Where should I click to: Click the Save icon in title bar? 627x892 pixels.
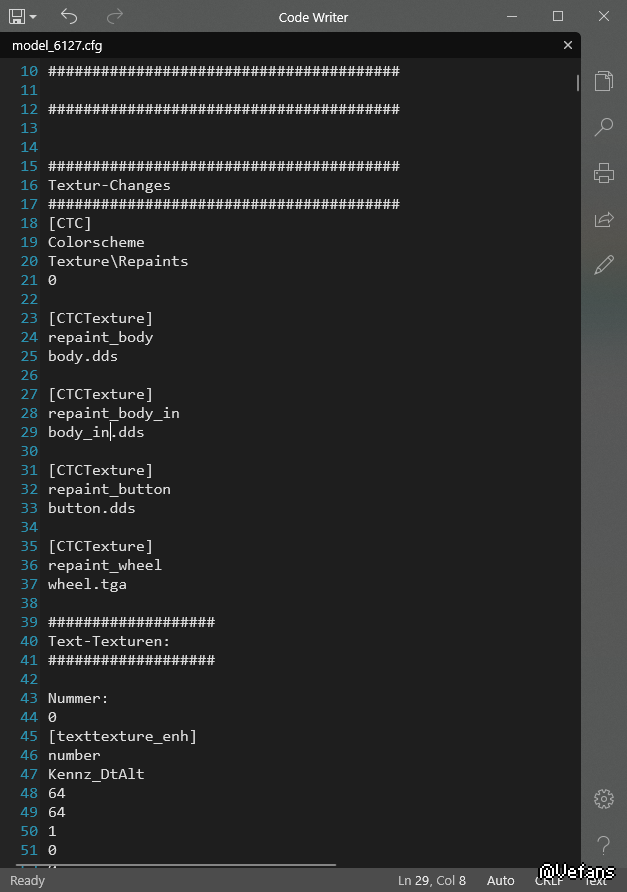[17, 16]
